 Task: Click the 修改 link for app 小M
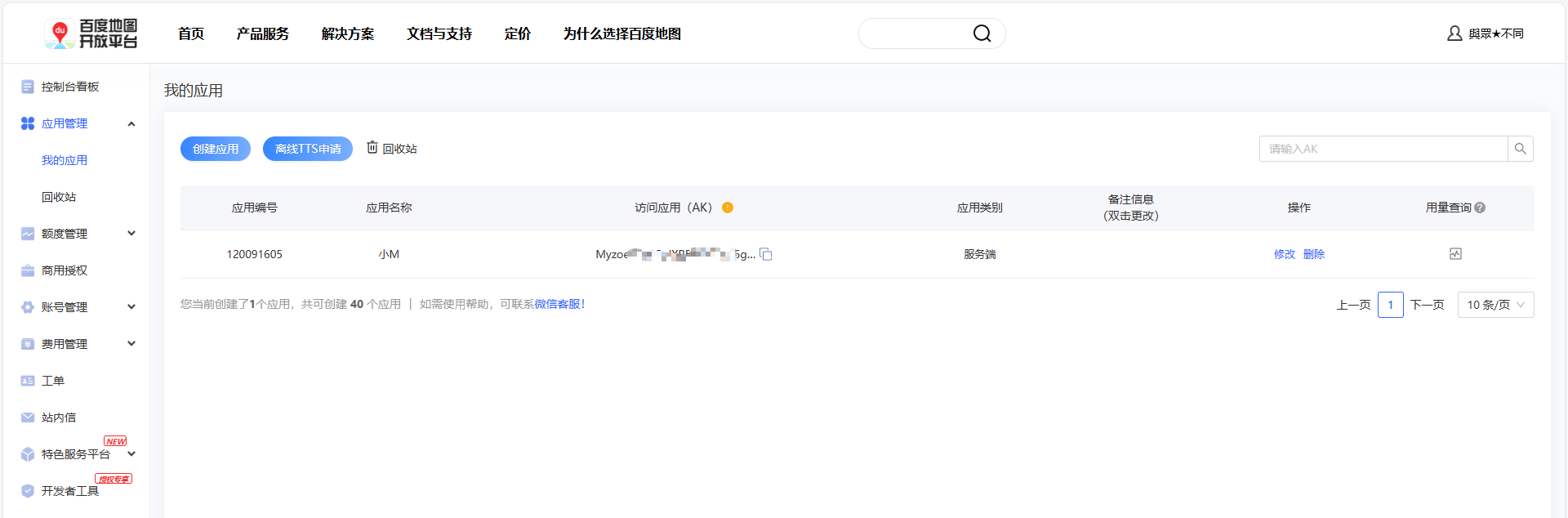click(1284, 254)
